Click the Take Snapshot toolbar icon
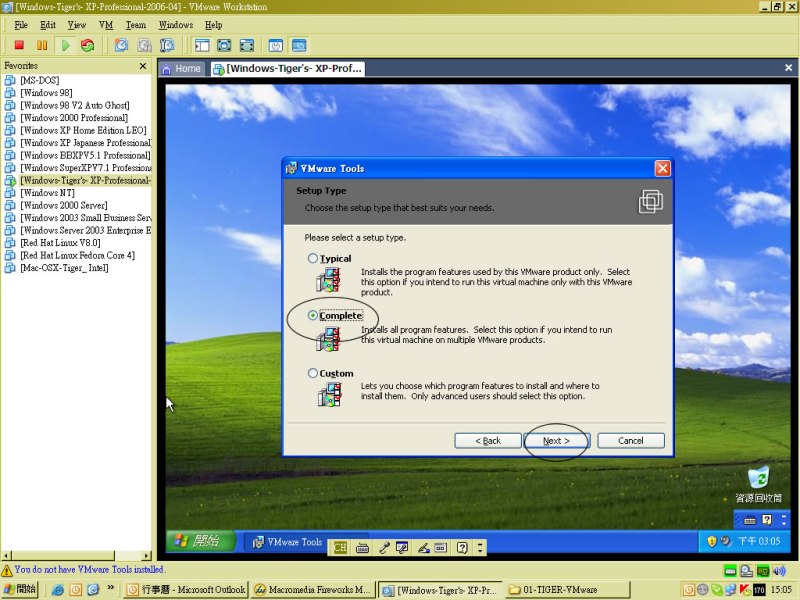 (121, 45)
